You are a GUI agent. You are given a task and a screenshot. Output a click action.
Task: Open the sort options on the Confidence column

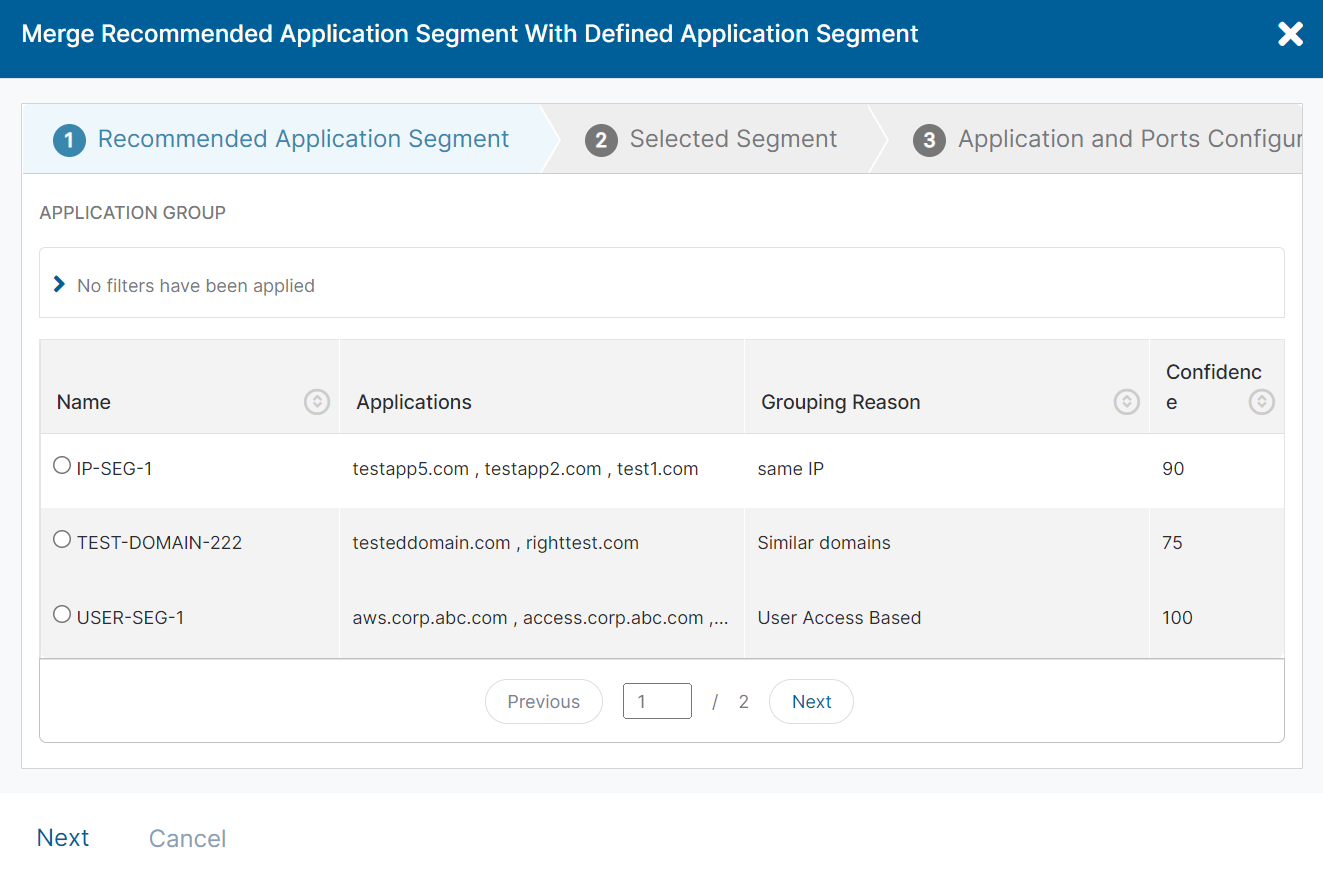pyautogui.click(x=1261, y=401)
